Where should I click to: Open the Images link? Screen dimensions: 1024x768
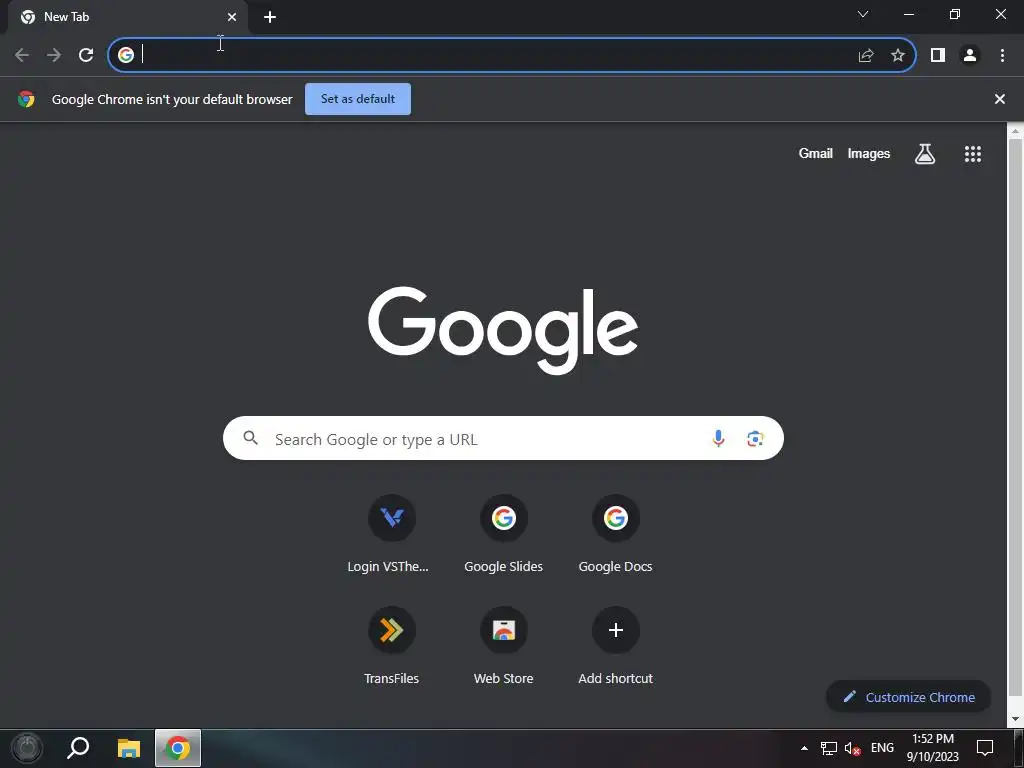pyautogui.click(x=869, y=153)
